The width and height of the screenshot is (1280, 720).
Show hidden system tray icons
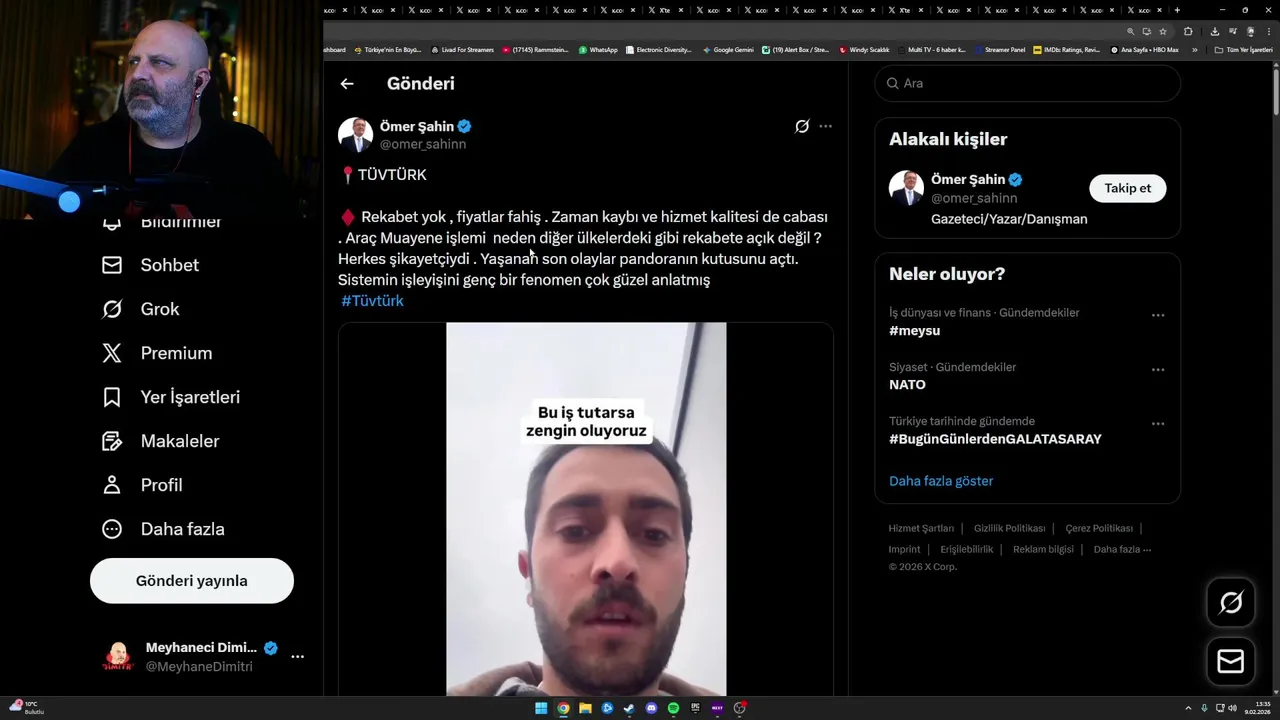1188,708
